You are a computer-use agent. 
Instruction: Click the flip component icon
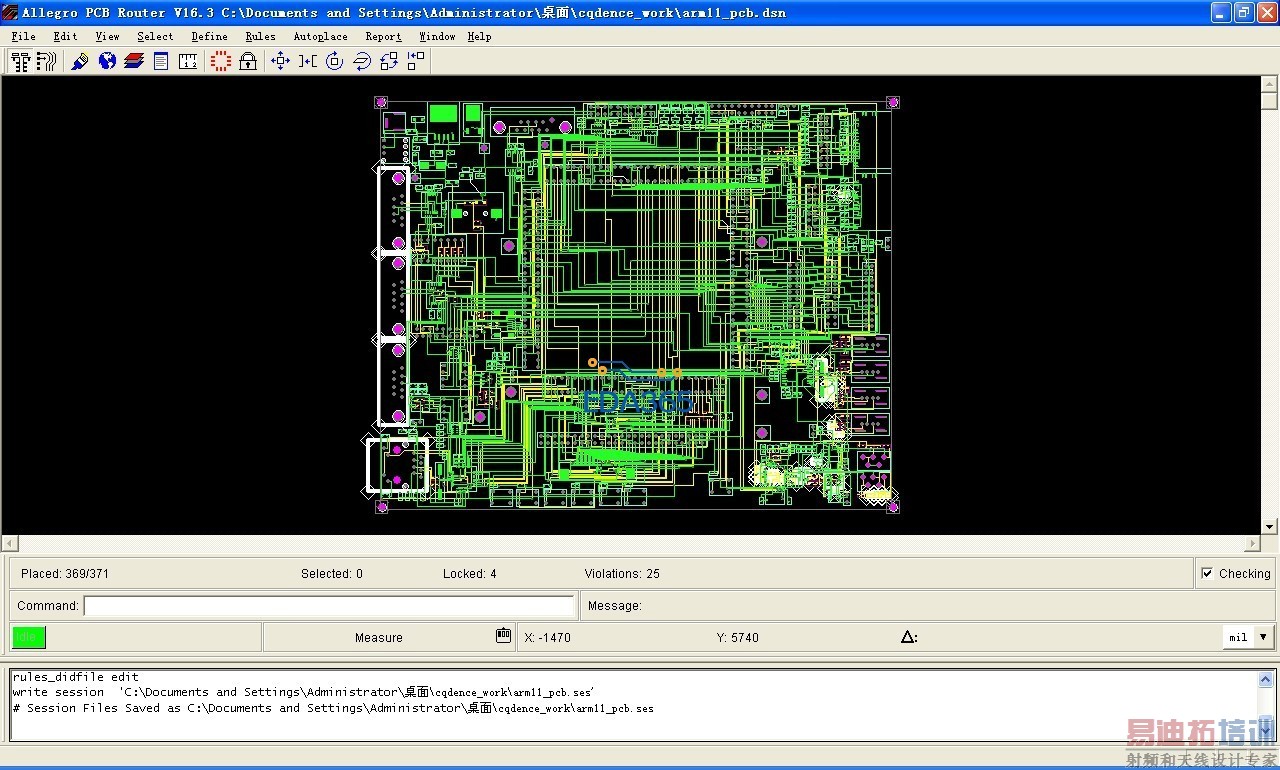click(x=362, y=62)
